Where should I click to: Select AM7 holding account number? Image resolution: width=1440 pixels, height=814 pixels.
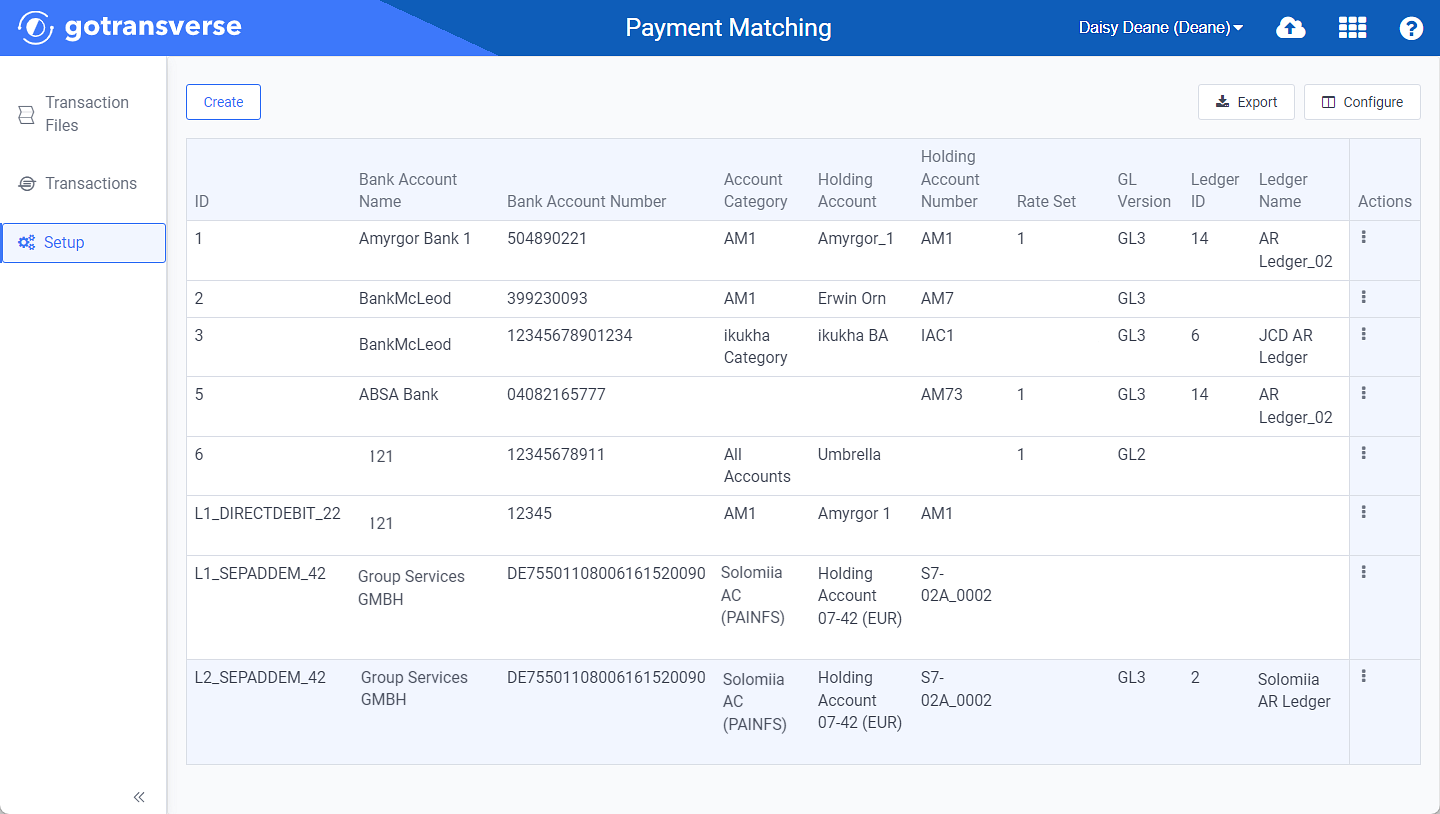click(x=937, y=298)
